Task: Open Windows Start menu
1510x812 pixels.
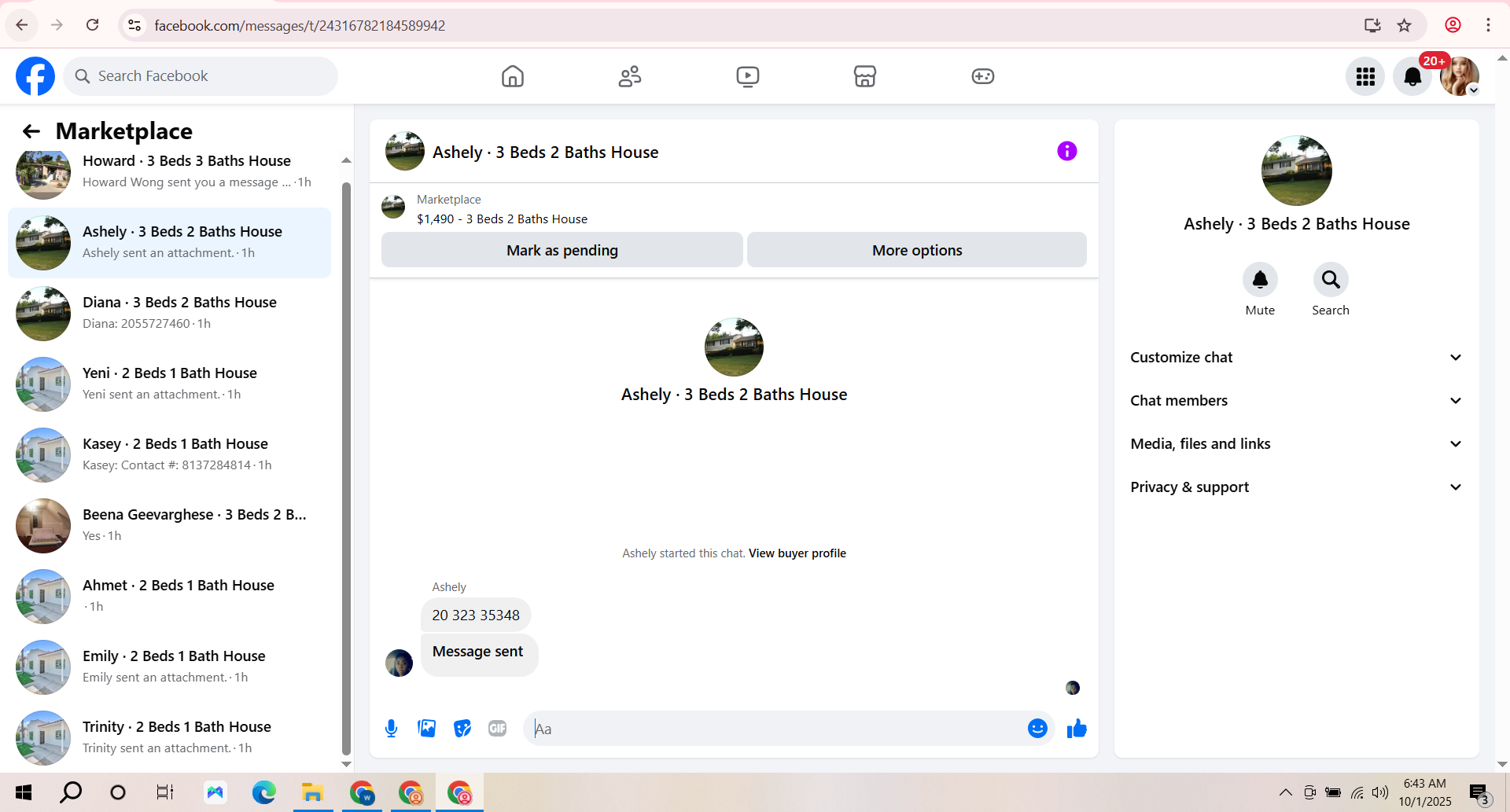Action: pos(24,792)
